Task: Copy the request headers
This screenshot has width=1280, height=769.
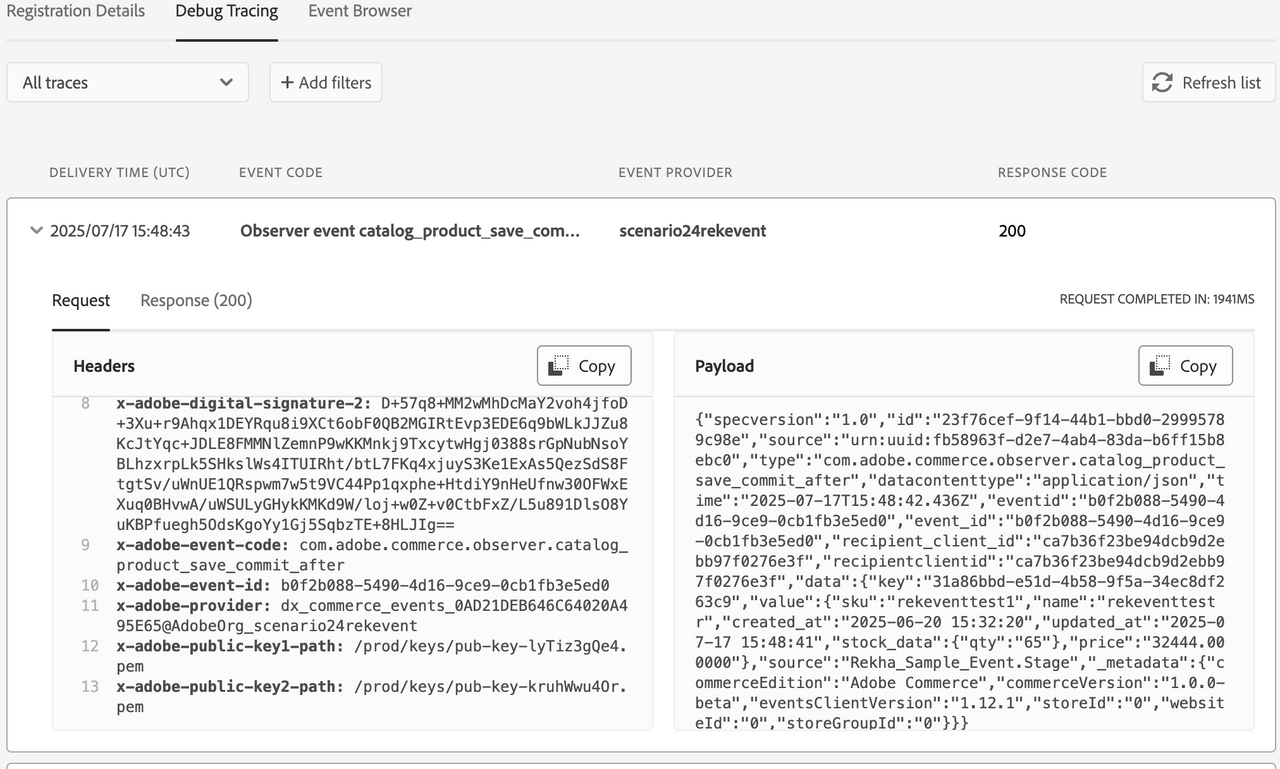Action: point(583,365)
